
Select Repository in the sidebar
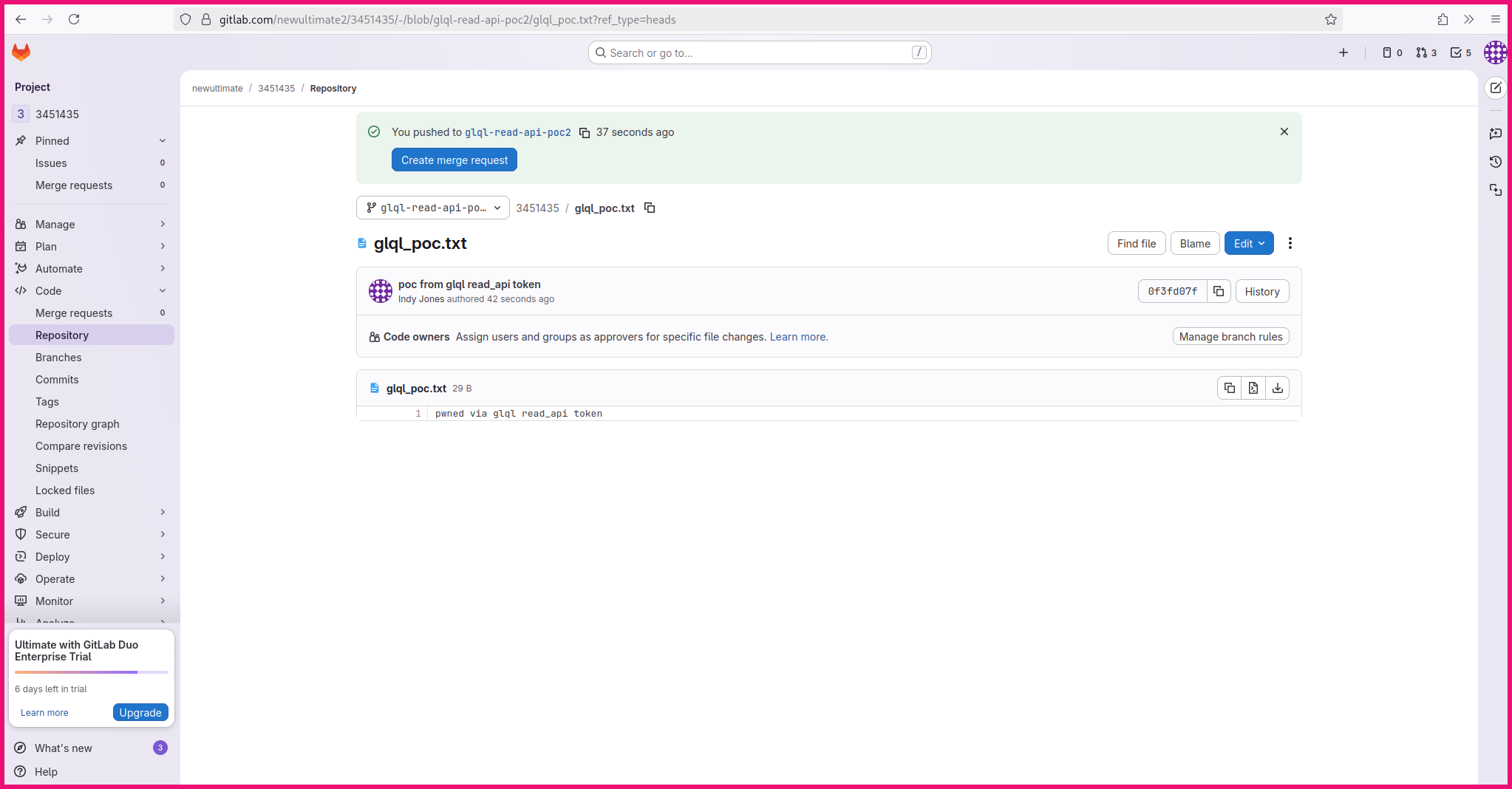tap(92, 335)
